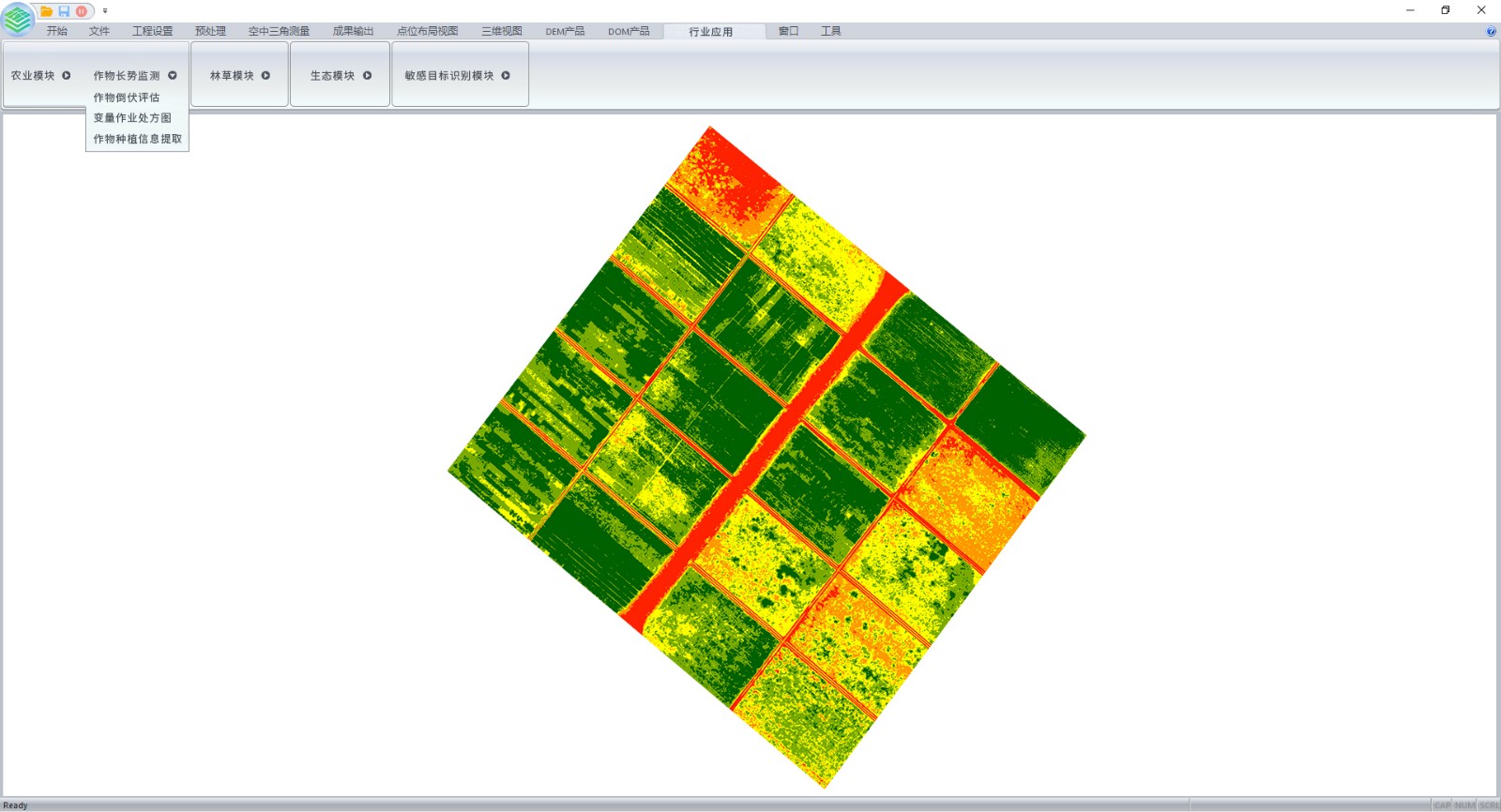Expand the 生态模块 dropdown arrow
This screenshot has width=1501, height=812.
(x=367, y=75)
